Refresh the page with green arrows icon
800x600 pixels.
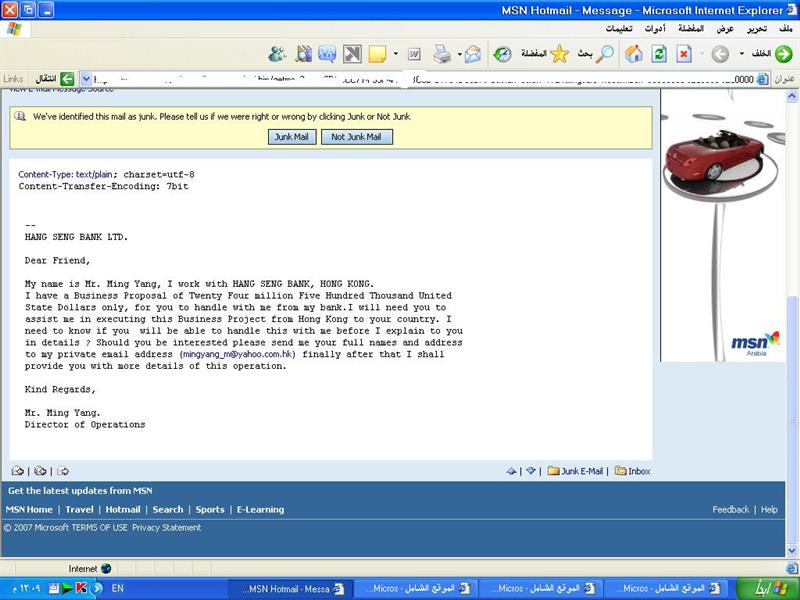coord(659,54)
